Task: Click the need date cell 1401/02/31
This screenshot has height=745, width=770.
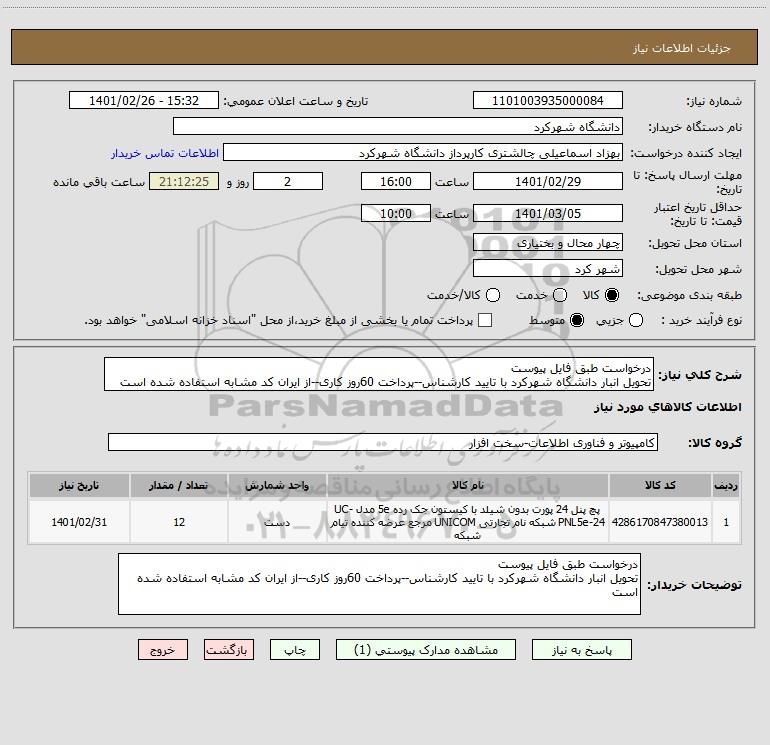Action: [79, 522]
